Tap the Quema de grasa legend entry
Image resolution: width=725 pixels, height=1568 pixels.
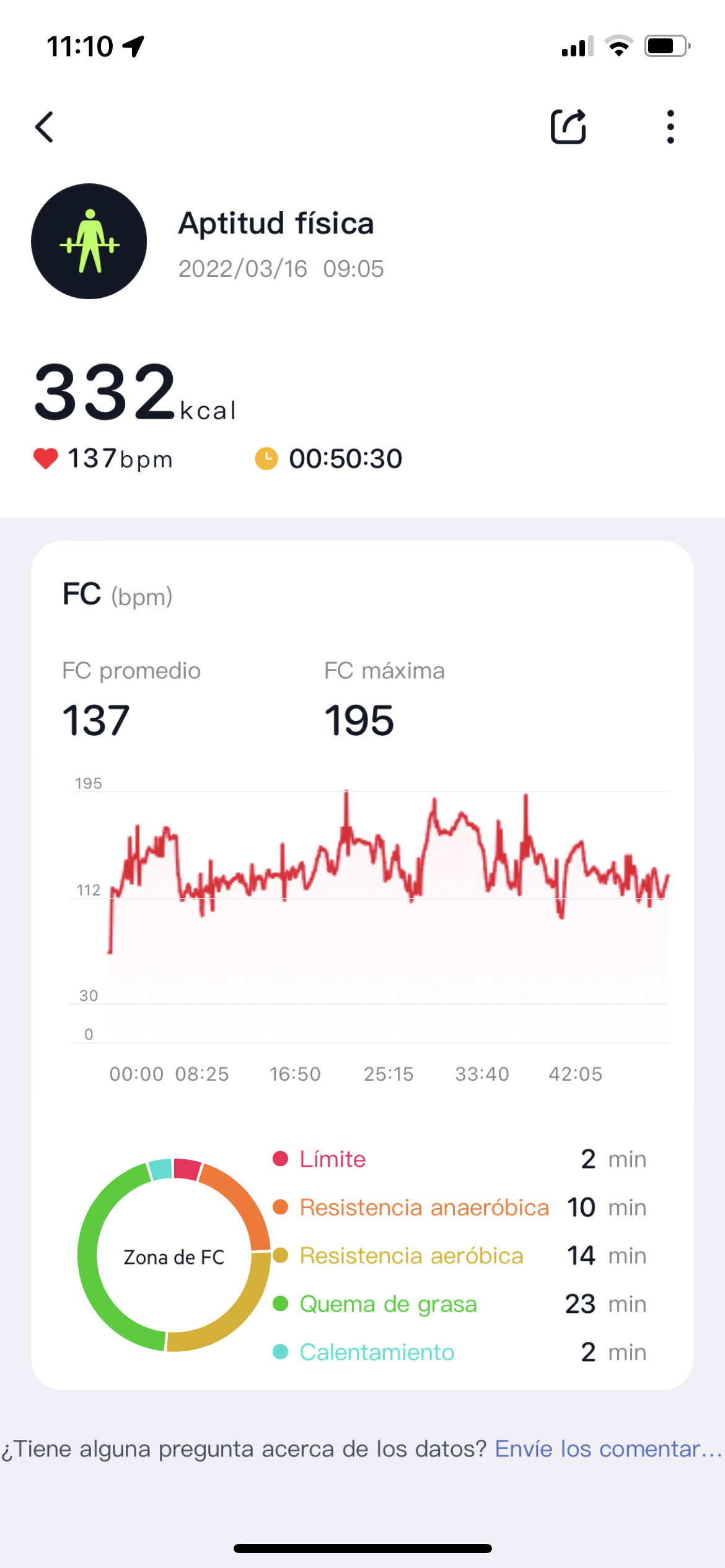tap(388, 1304)
